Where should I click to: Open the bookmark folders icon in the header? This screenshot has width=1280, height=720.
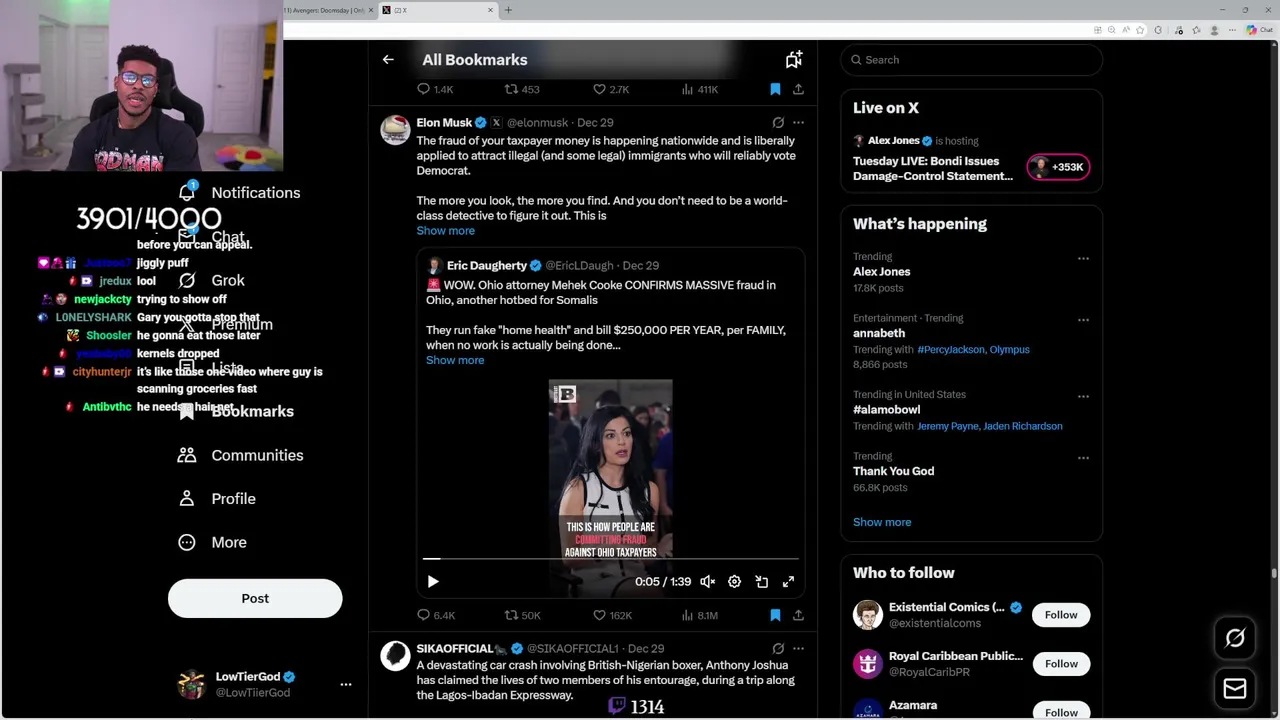[x=793, y=60]
